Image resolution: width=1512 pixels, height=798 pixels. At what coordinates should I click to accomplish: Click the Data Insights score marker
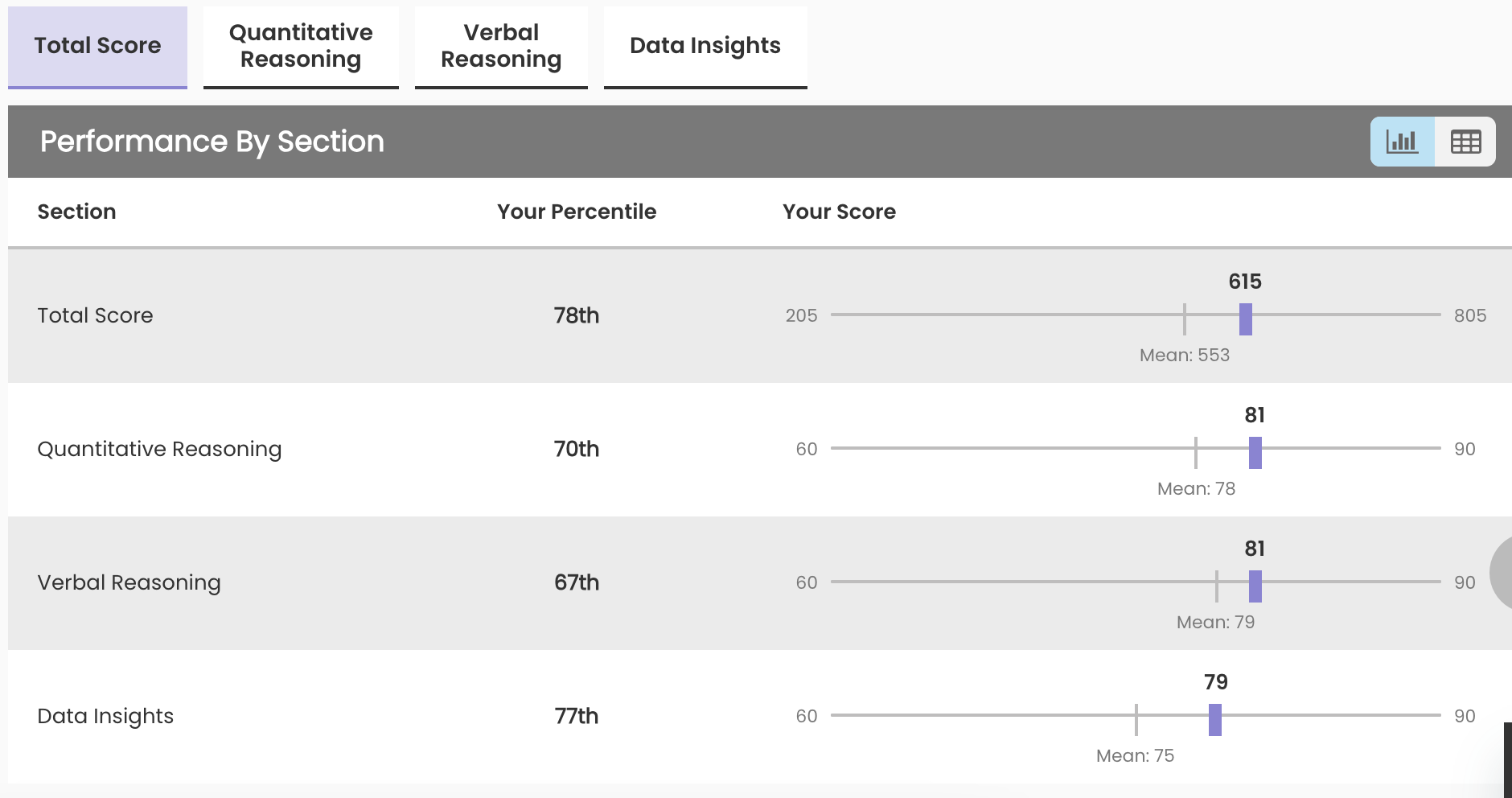click(x=1214, y=719)
